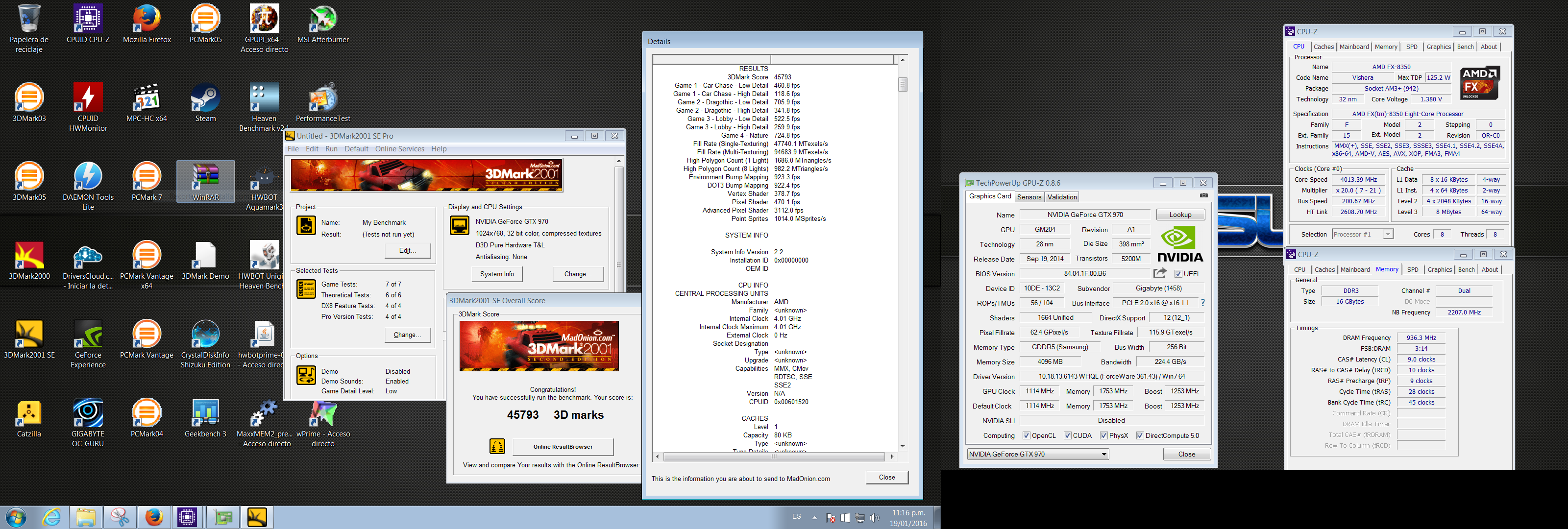This screenshot has height=529, width=1568.
Task: Click Details vertical scrollbar down arrow
Action: click(902, 446)
